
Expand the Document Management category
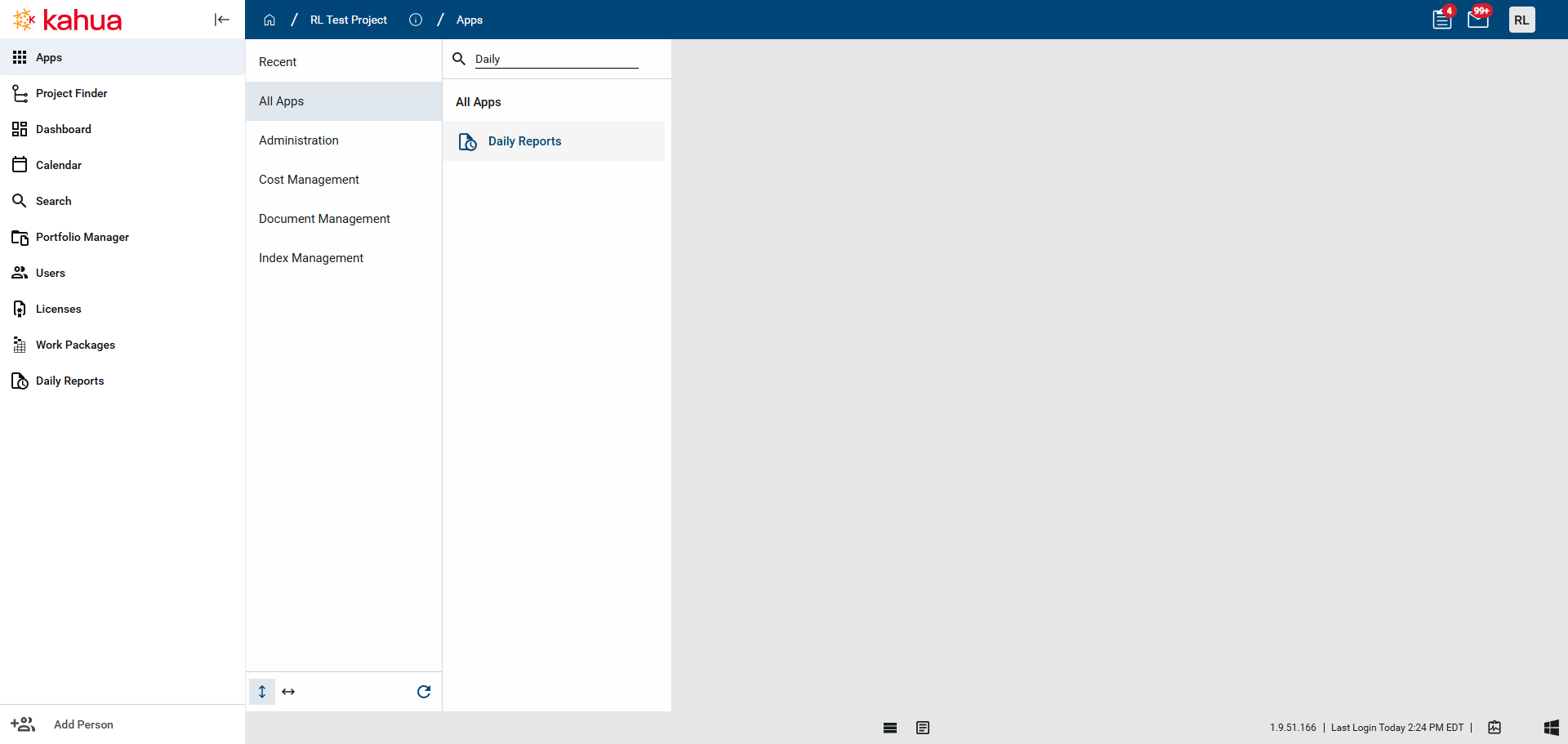(324, 218)
